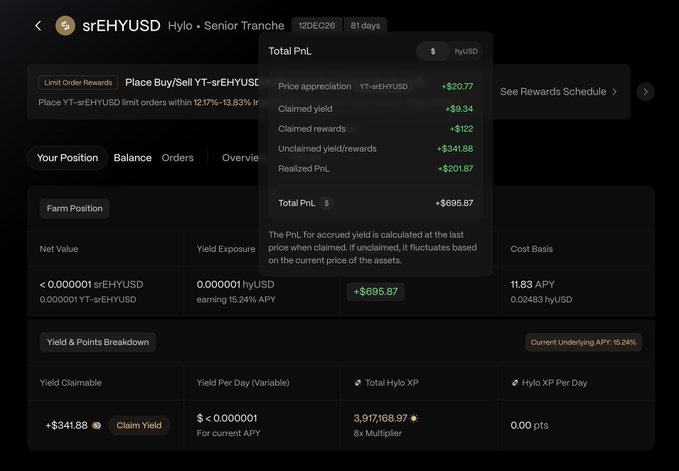Select the Limit Order Rewards badge
Screen dimensions: 679x471
78,83
